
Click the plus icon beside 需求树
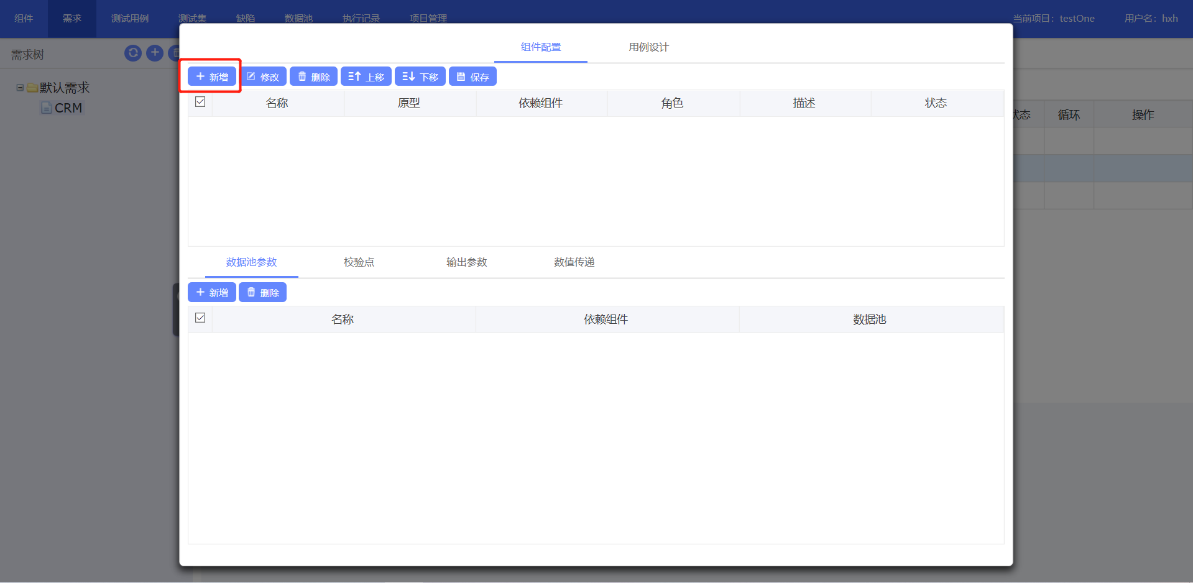click(155, 53)
